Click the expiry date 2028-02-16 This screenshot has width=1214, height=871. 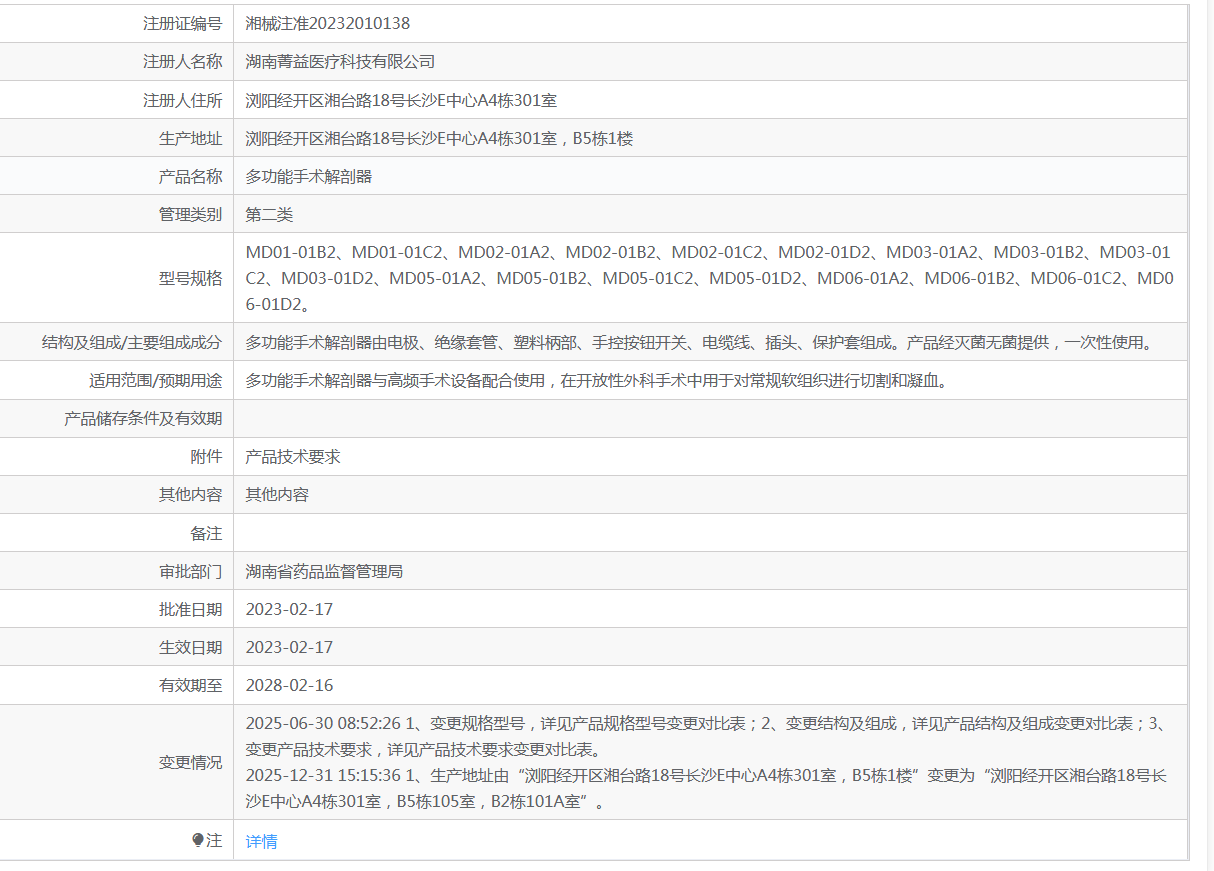289,686
